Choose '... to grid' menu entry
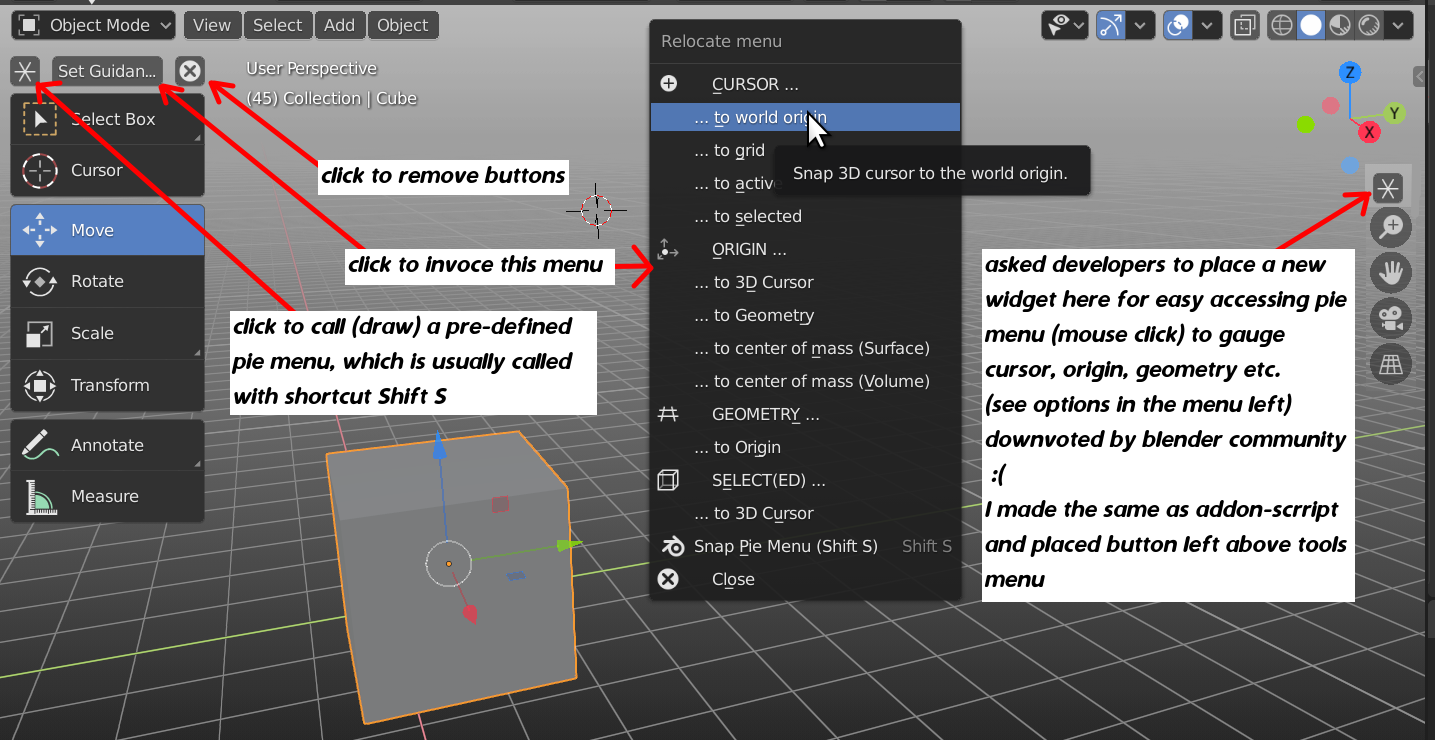Viewport: 1435px width, 740px height. [805, 150]
